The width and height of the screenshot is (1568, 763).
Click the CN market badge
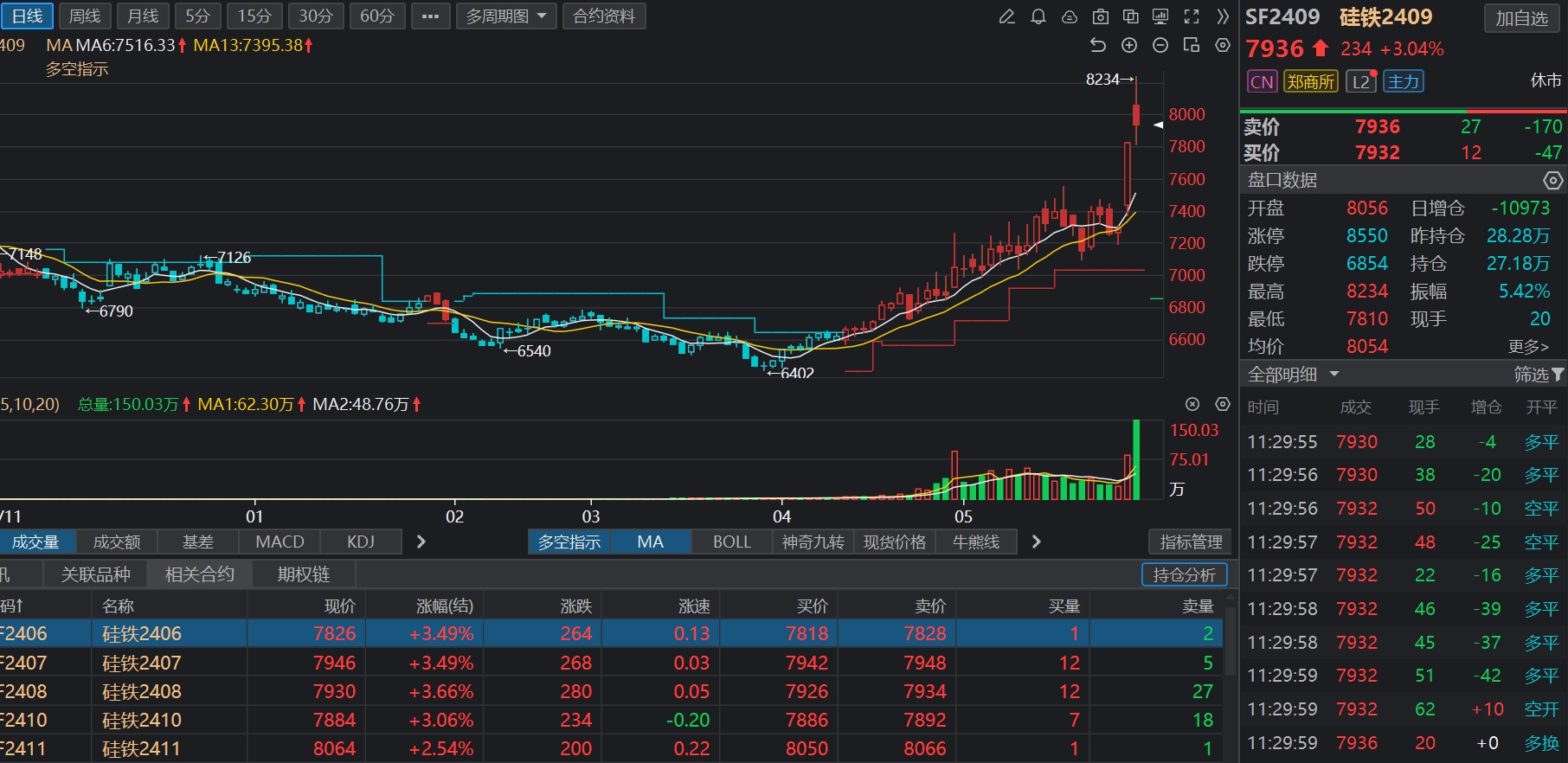coord(1262,82)
